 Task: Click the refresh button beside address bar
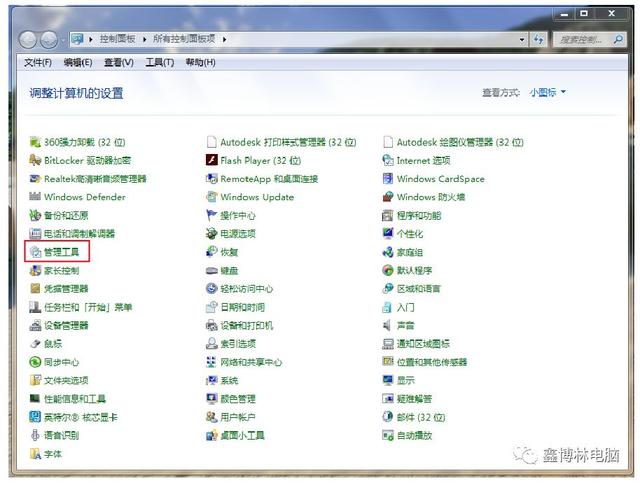click(538, 40)
